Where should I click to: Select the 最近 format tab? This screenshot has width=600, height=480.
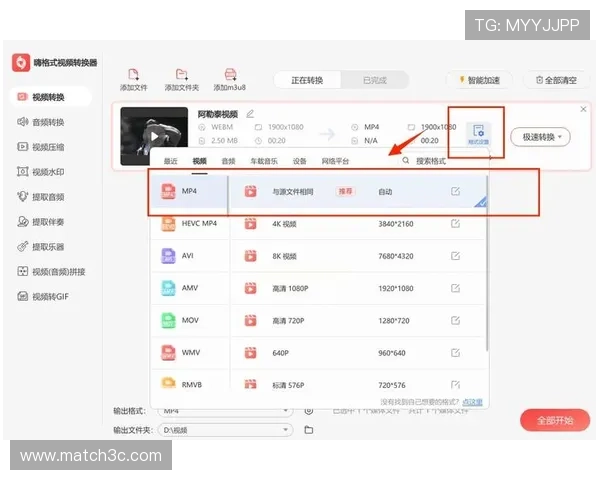coord(170,161)
